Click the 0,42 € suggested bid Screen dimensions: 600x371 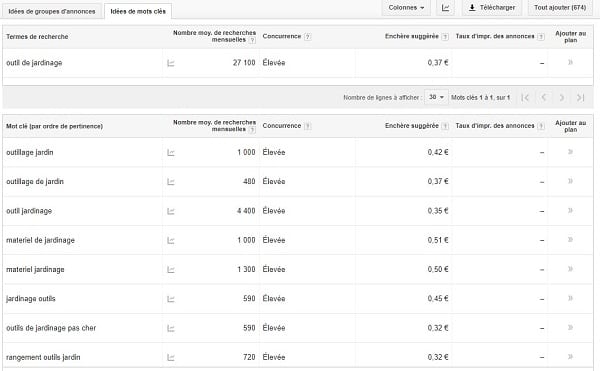[x=438, y=152]
